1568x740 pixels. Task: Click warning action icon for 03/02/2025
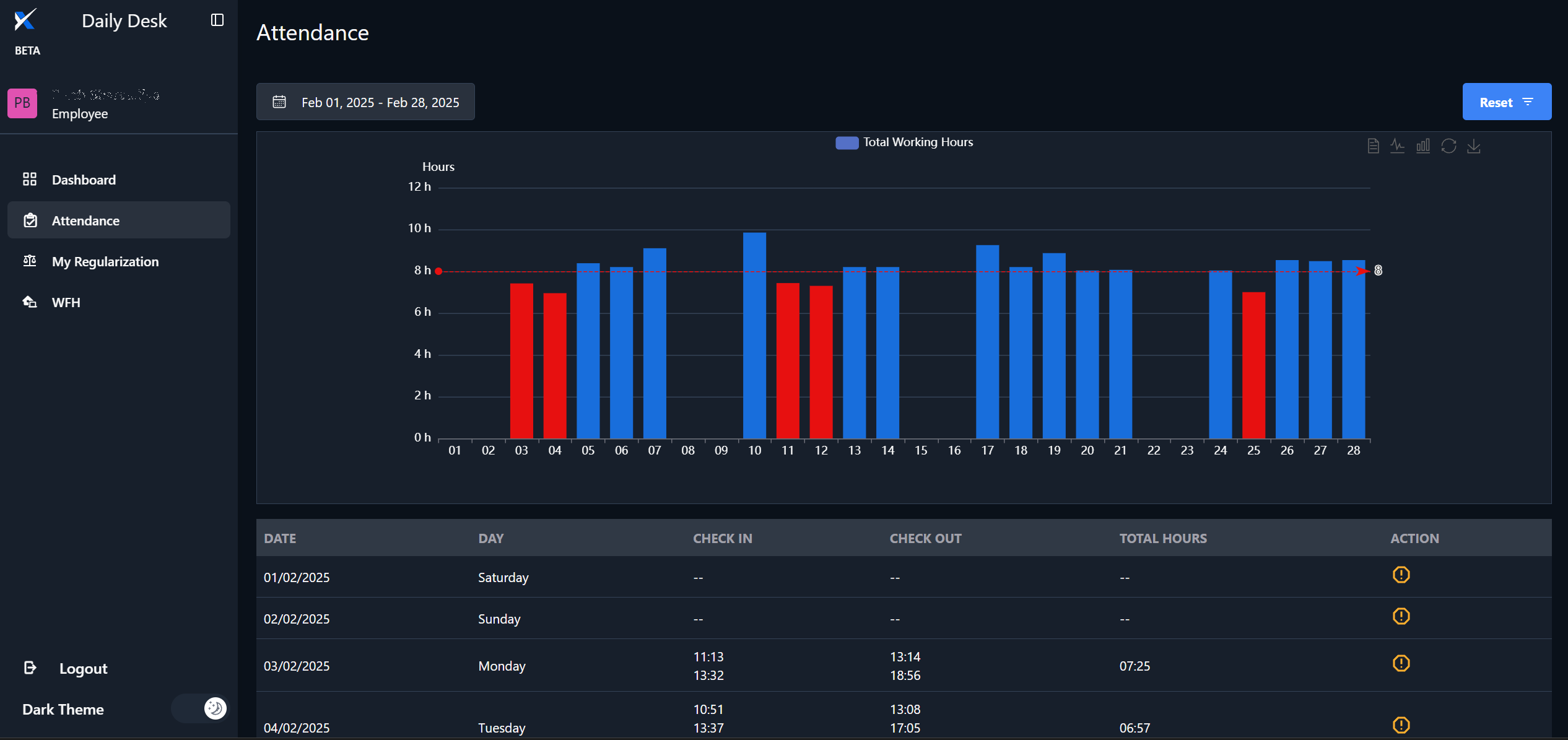(x=1401, y=663)
